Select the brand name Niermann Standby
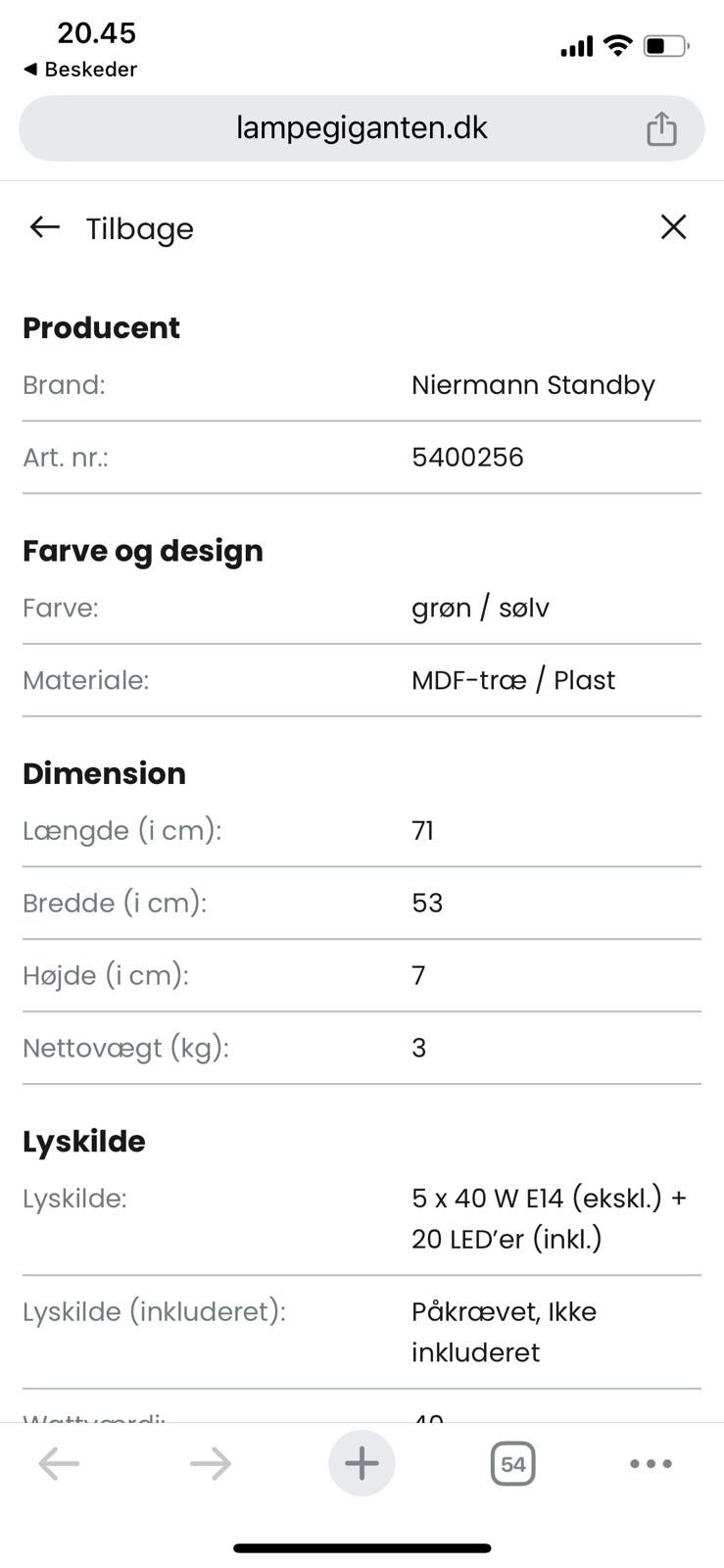724x1568 pixels. (532, 385)
